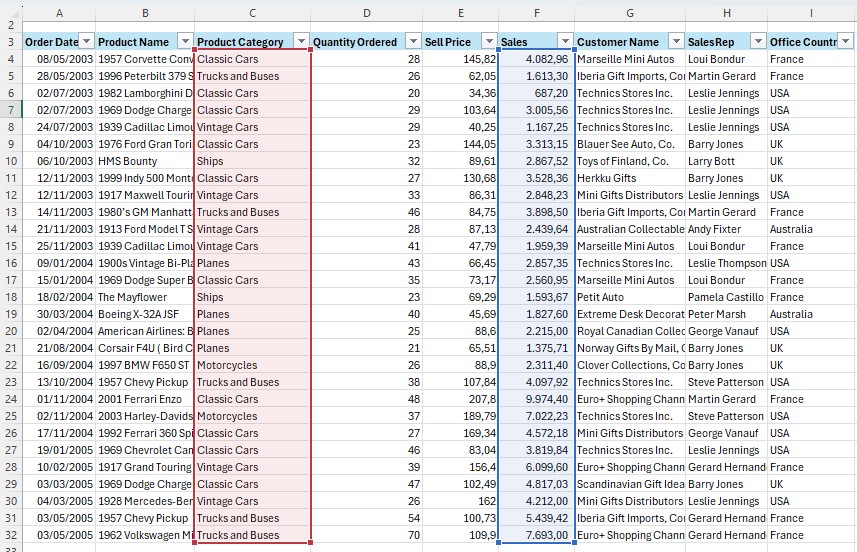
Task: Select the Order Date cell 08/05/2003
Action: [59, 59]
